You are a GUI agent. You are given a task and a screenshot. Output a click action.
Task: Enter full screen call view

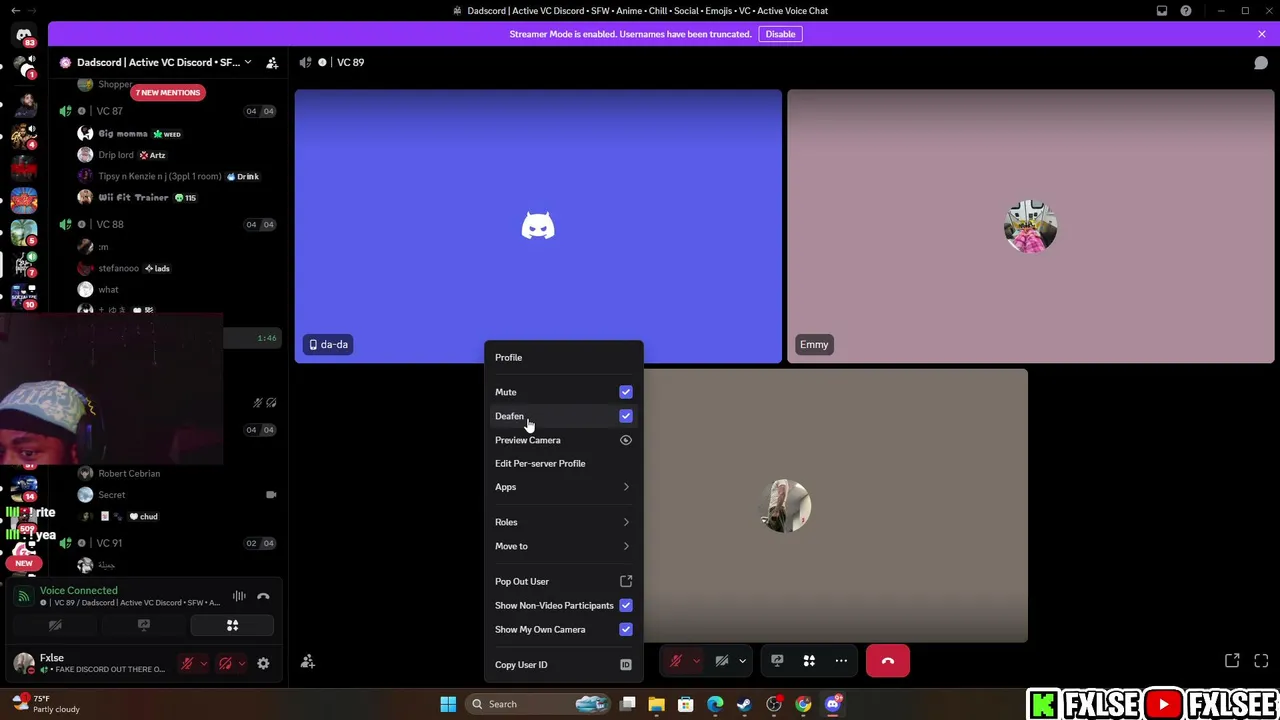click(1261, 661)
